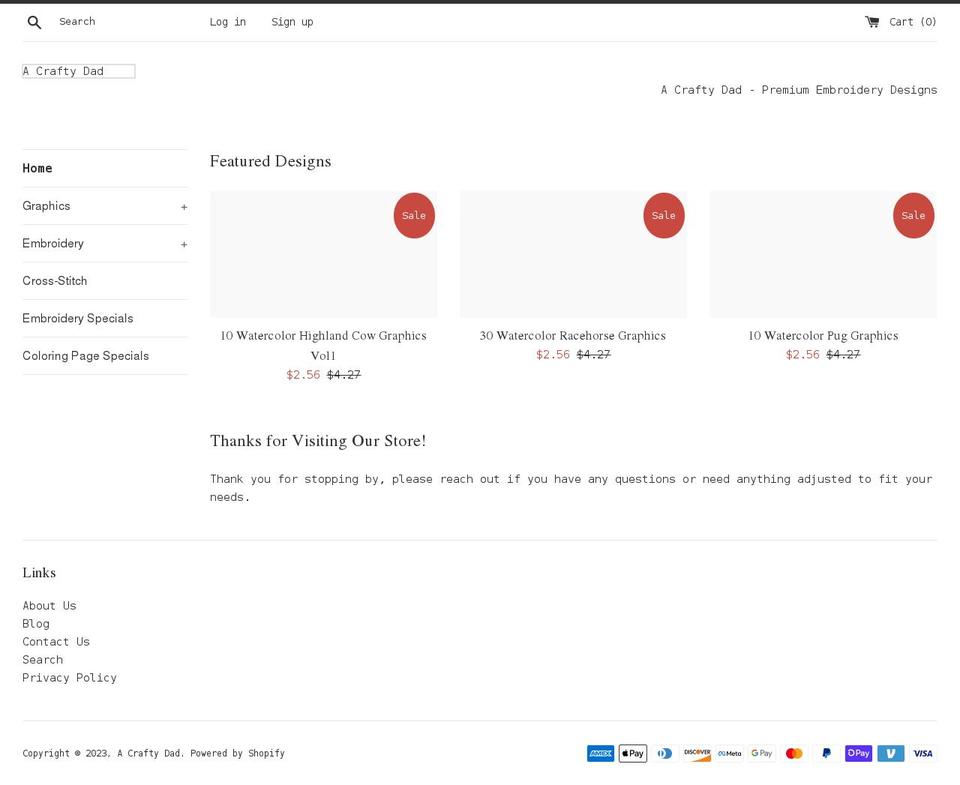Click the search magnifier icon
Image resolution: width=960 pixels, height=785 pixels.
point(34,21)
